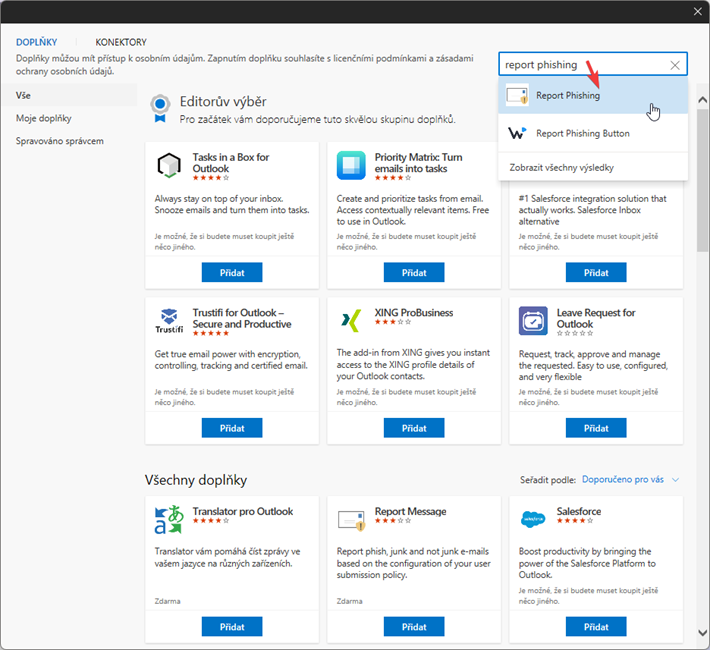Image resolution: width=710 pixels, height=650 pixels.
Task: Select 'Report Phishing Button' suggestion
Action: tap(582, 133)
